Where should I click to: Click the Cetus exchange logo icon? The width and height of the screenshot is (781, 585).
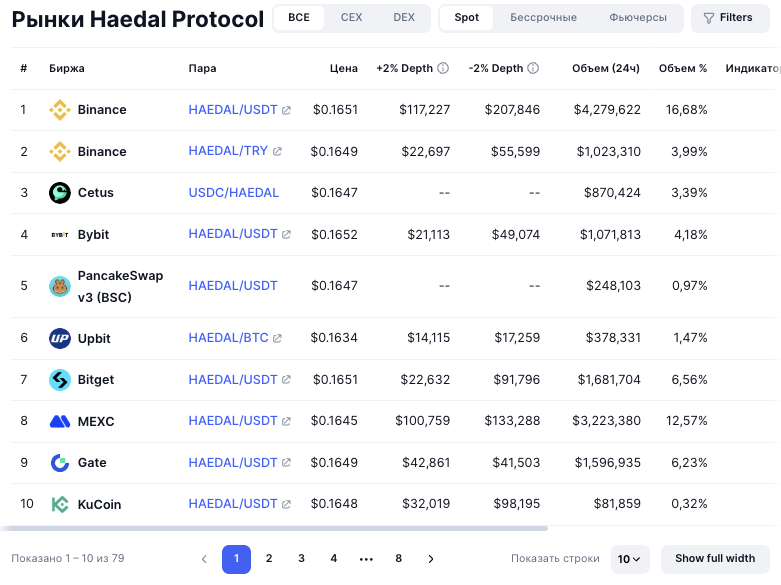point(60,193)
